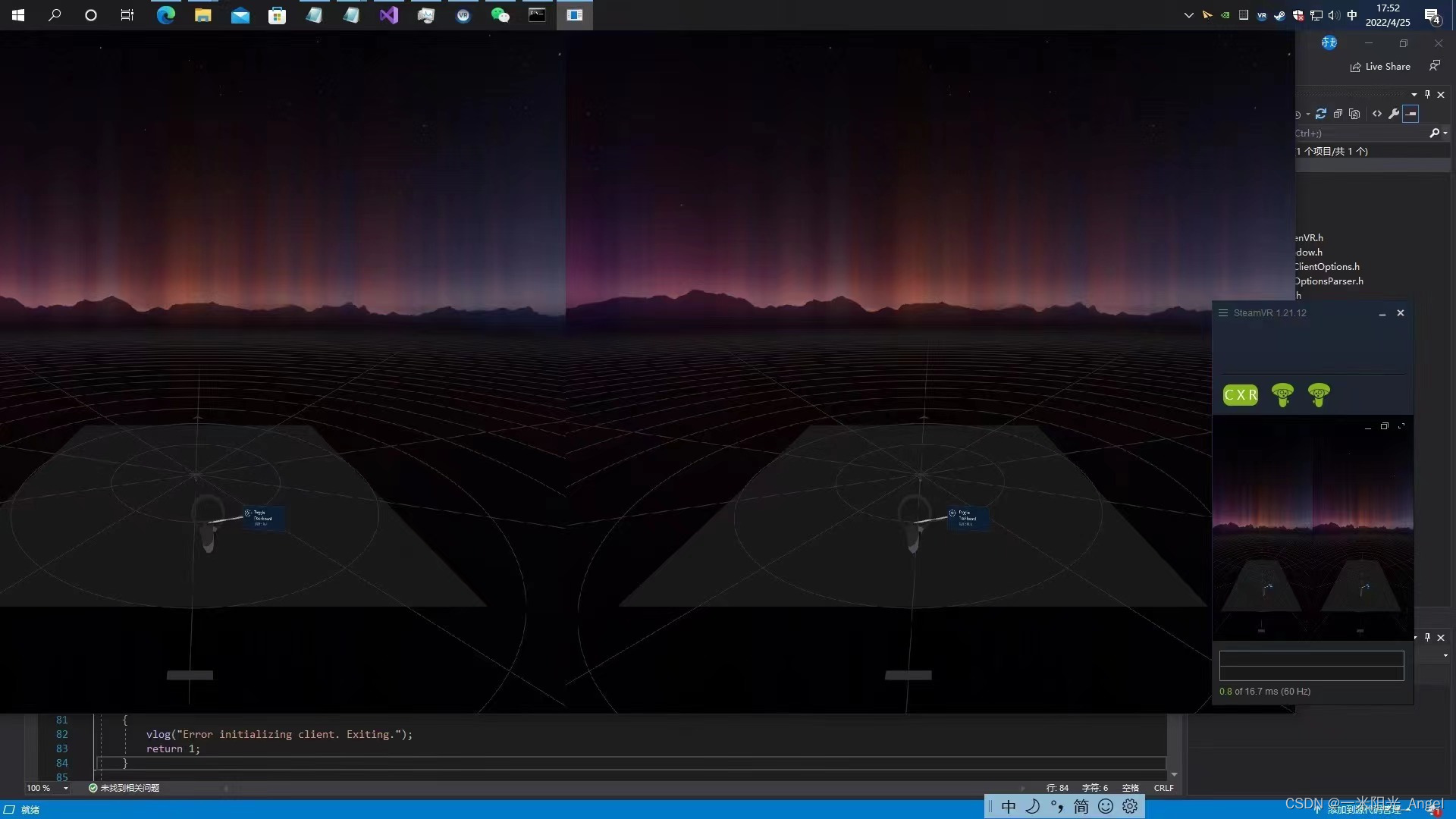Click the second controller icon in SteamVR
The width and height of the screenshot is (1456, 819).
click(1319, 394)
